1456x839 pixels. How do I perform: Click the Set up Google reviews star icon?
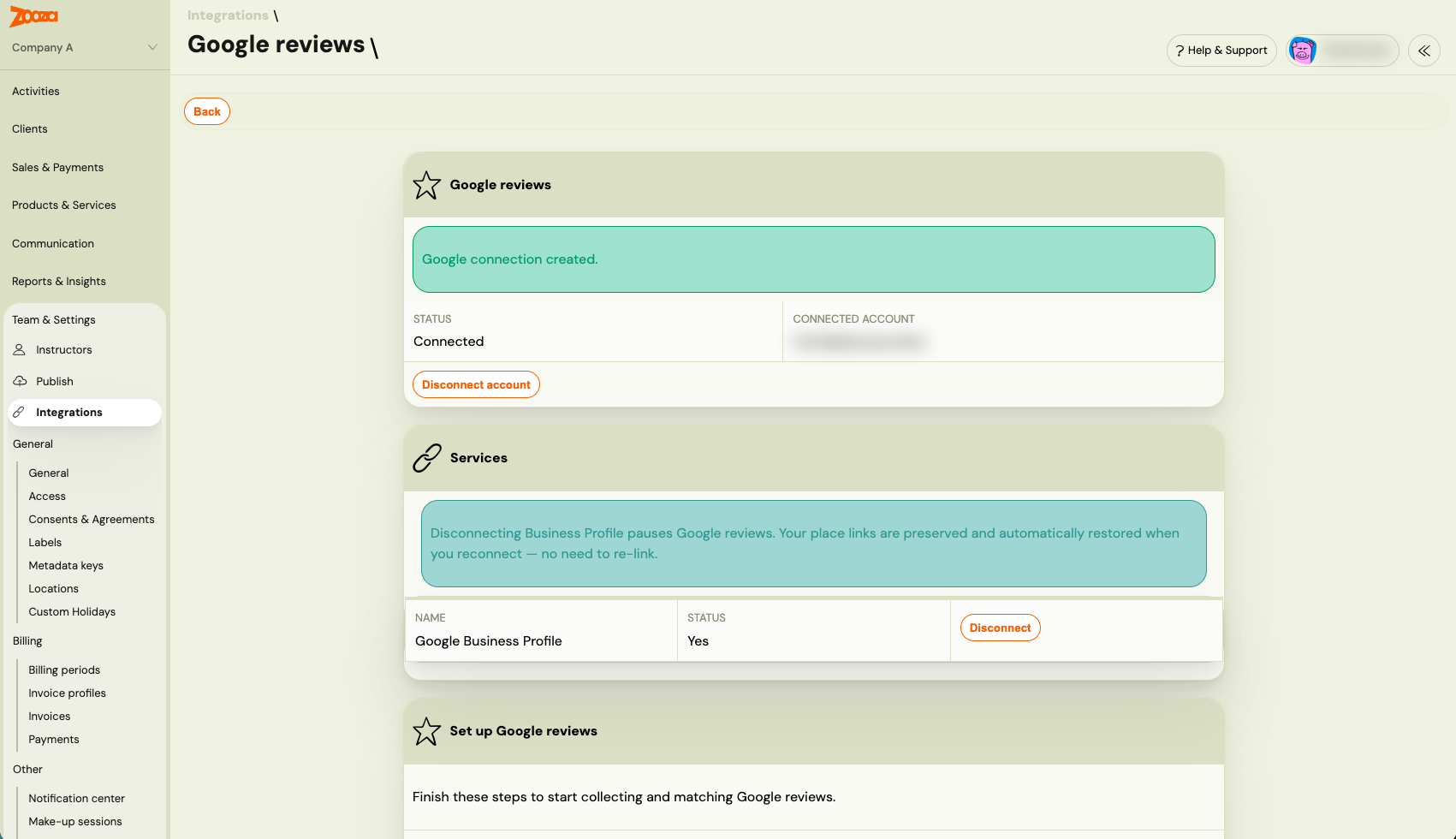(x=426, y=731)
